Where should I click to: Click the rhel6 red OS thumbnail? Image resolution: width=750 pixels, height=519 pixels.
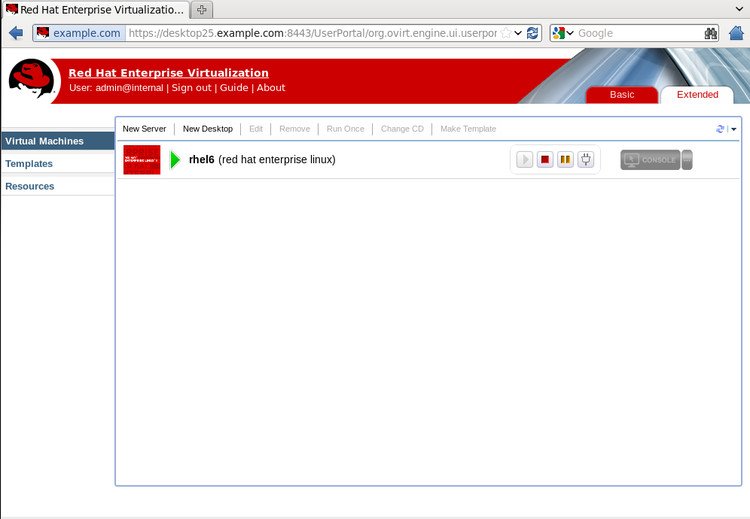tap(142, 160)
